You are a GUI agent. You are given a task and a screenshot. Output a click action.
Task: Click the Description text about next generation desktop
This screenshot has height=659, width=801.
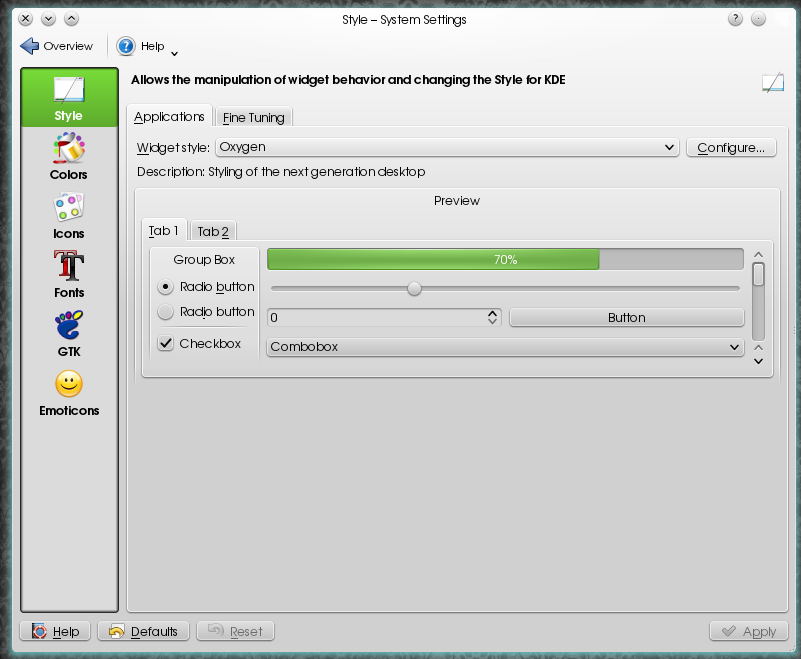tap(281, 172)
